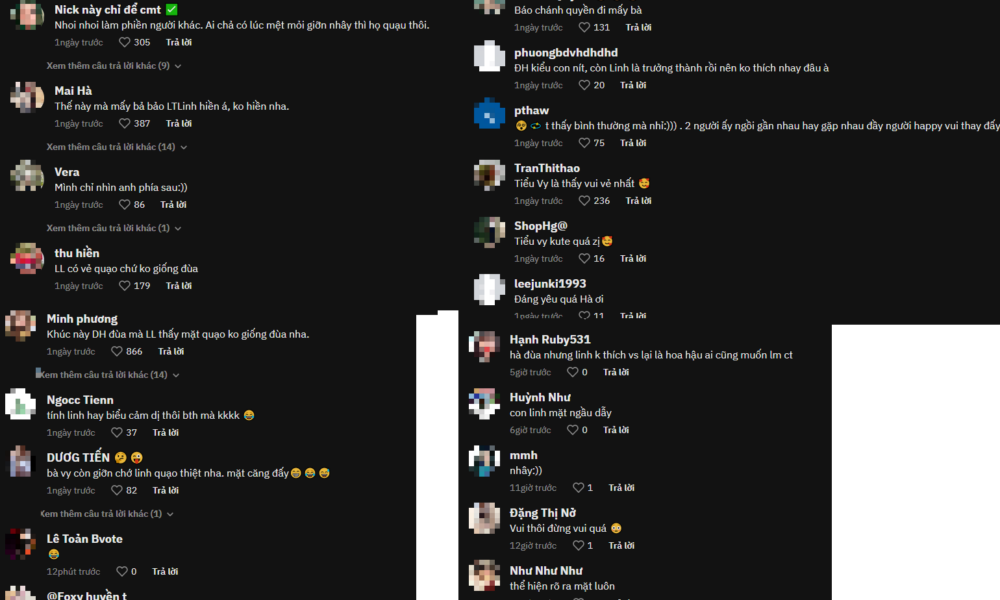Toggle like on Ngocc Tienn's comment
This screenshot has width=1000, height=600.
pos(117,432)
